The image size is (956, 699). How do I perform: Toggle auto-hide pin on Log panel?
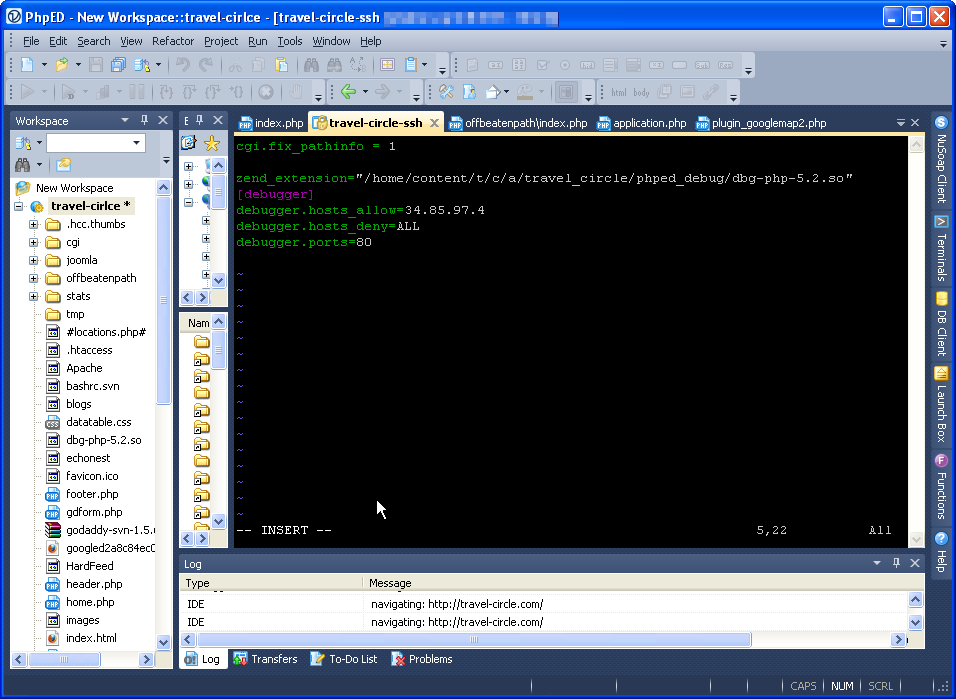coord(895,564)
